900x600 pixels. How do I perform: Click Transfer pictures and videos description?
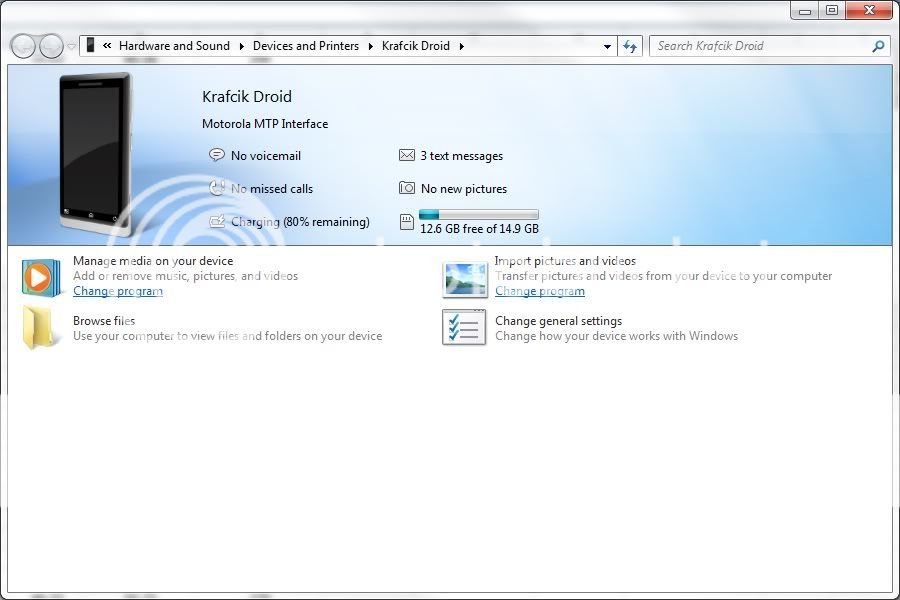(664, 276)
